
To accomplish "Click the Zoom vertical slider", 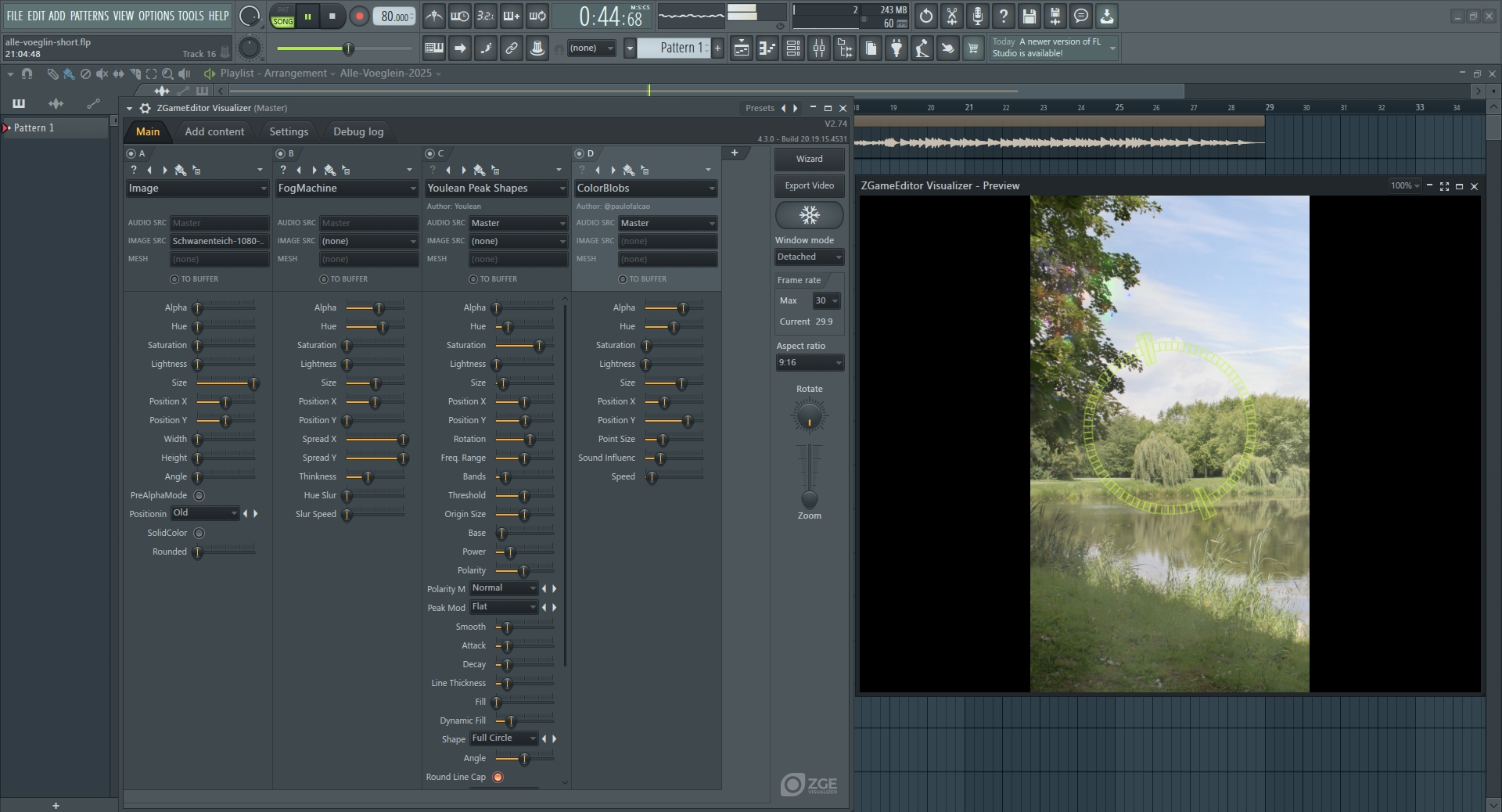I will [x=809, y=476].
